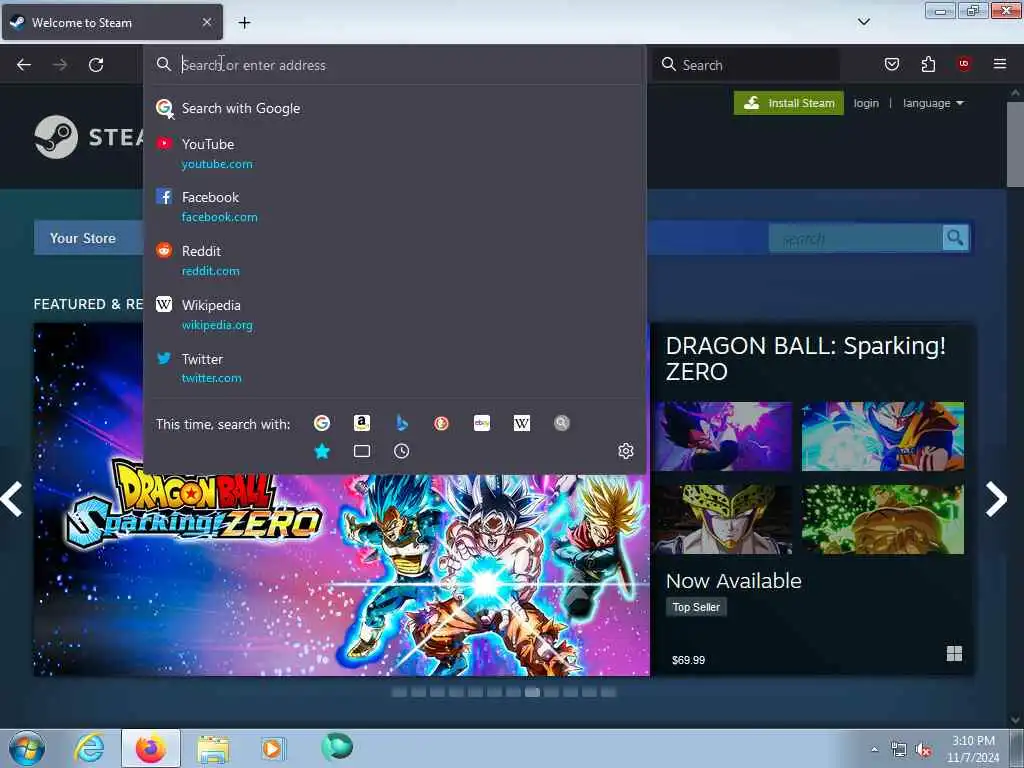Image resolution: width=1024 pixels, height=768 pixels.
Task: Open the green Broly screenshot
Action: click(882, 519)
